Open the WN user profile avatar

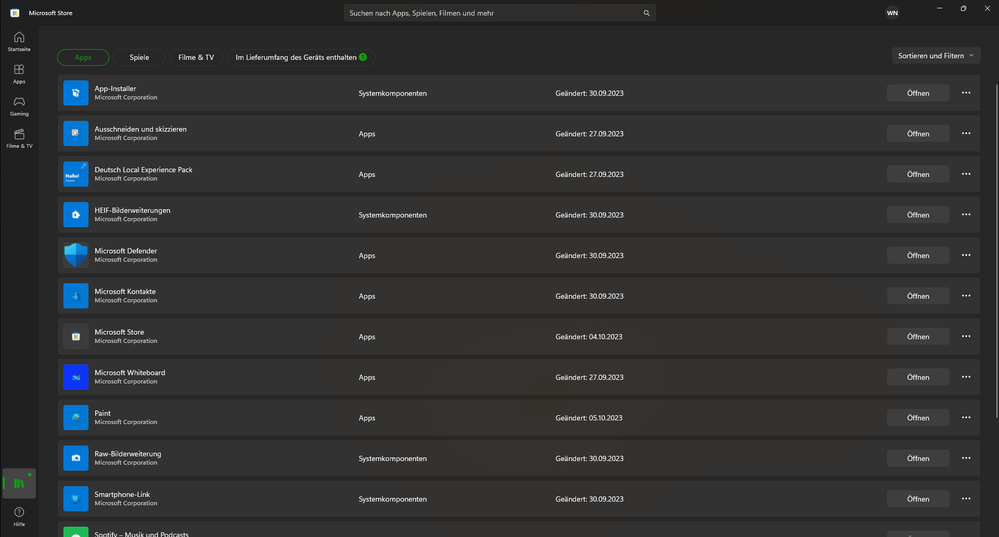click(892, 13)
